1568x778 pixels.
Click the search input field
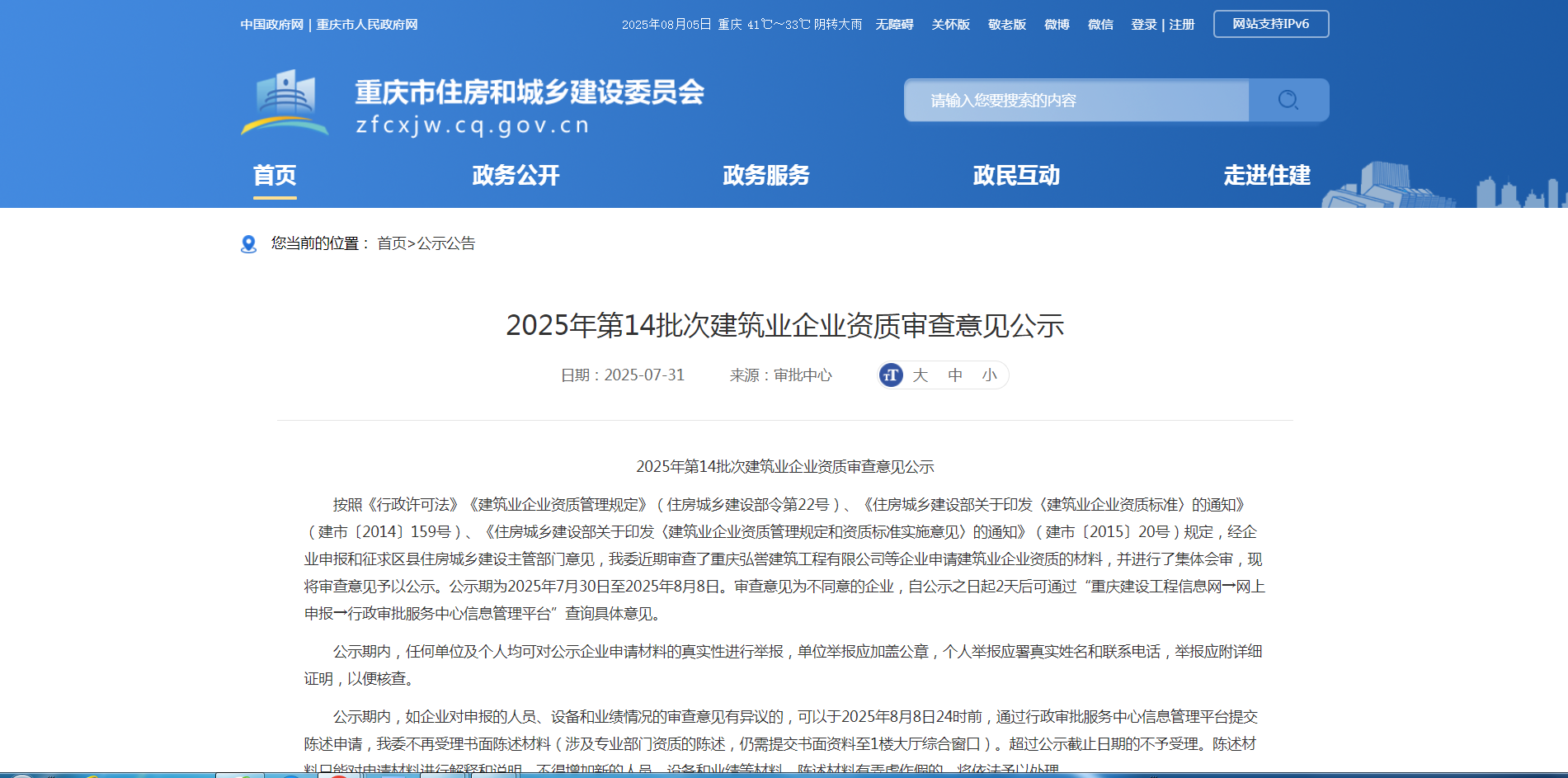pos(1076,101)
